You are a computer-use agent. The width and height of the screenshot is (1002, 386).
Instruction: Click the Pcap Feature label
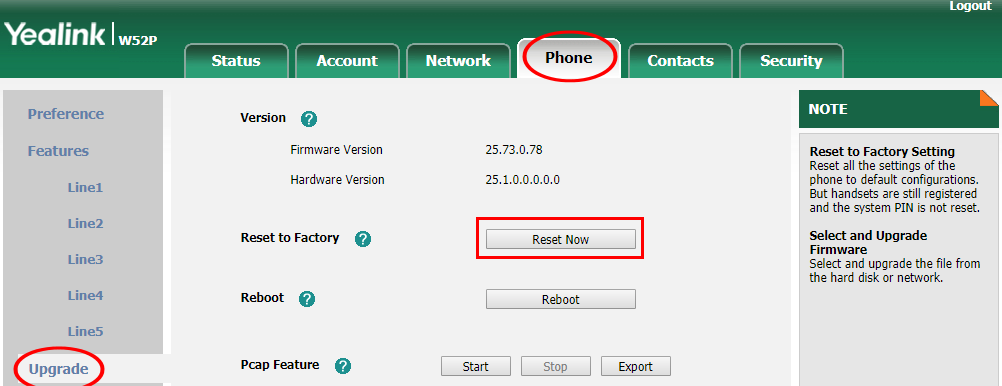(x=280, y=365)
